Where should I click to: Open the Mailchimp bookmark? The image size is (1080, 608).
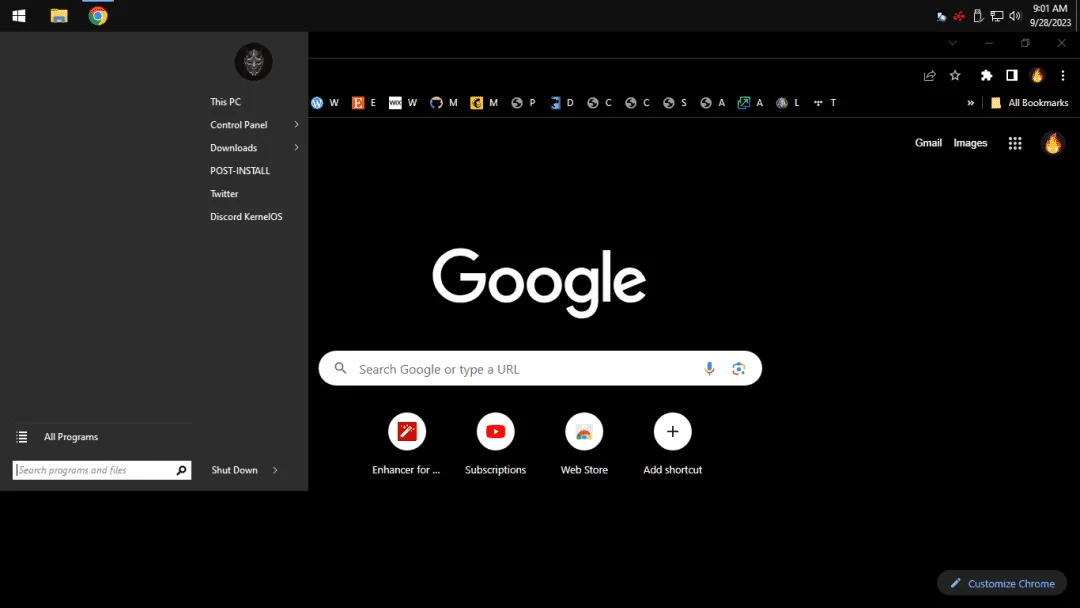click(x=484, y=103)
